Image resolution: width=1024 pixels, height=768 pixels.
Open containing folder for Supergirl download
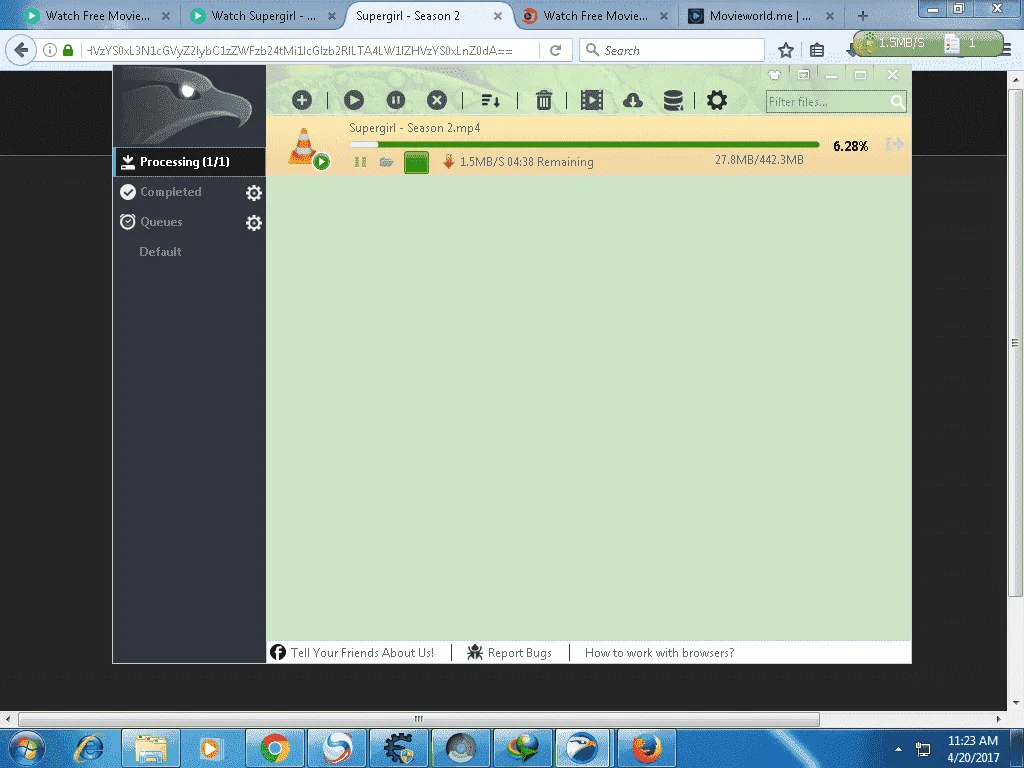coord(387,162)
